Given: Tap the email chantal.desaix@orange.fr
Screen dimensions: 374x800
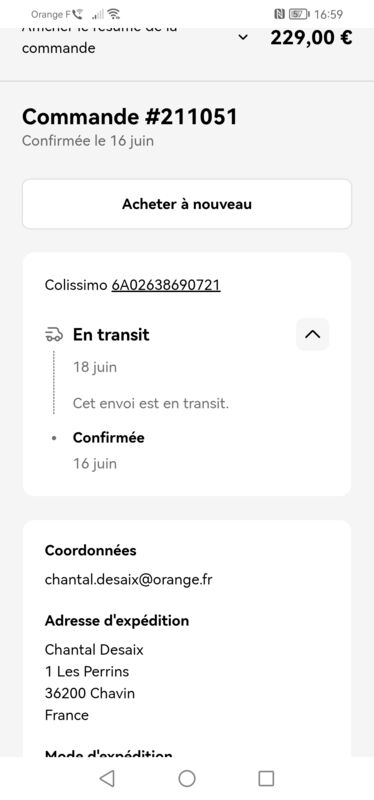Looking at the screenshot, I should point(129,580).
